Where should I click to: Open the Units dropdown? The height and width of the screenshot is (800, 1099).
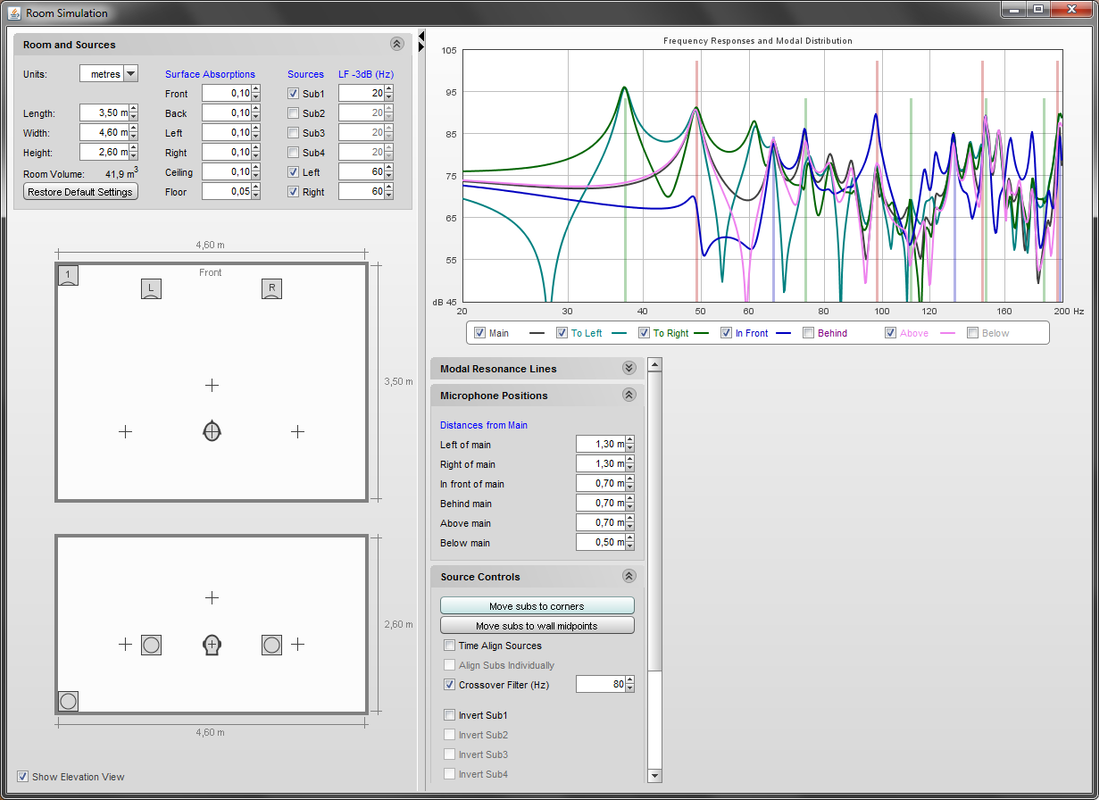[131, 74]
